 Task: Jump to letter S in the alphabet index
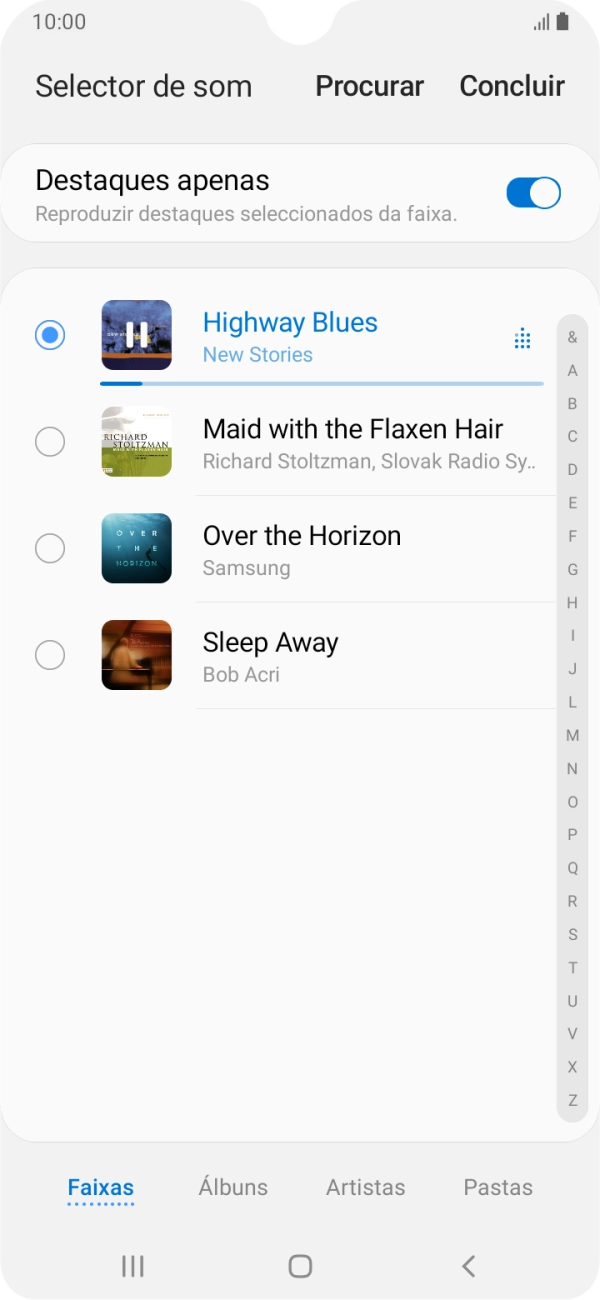point(573,934)
